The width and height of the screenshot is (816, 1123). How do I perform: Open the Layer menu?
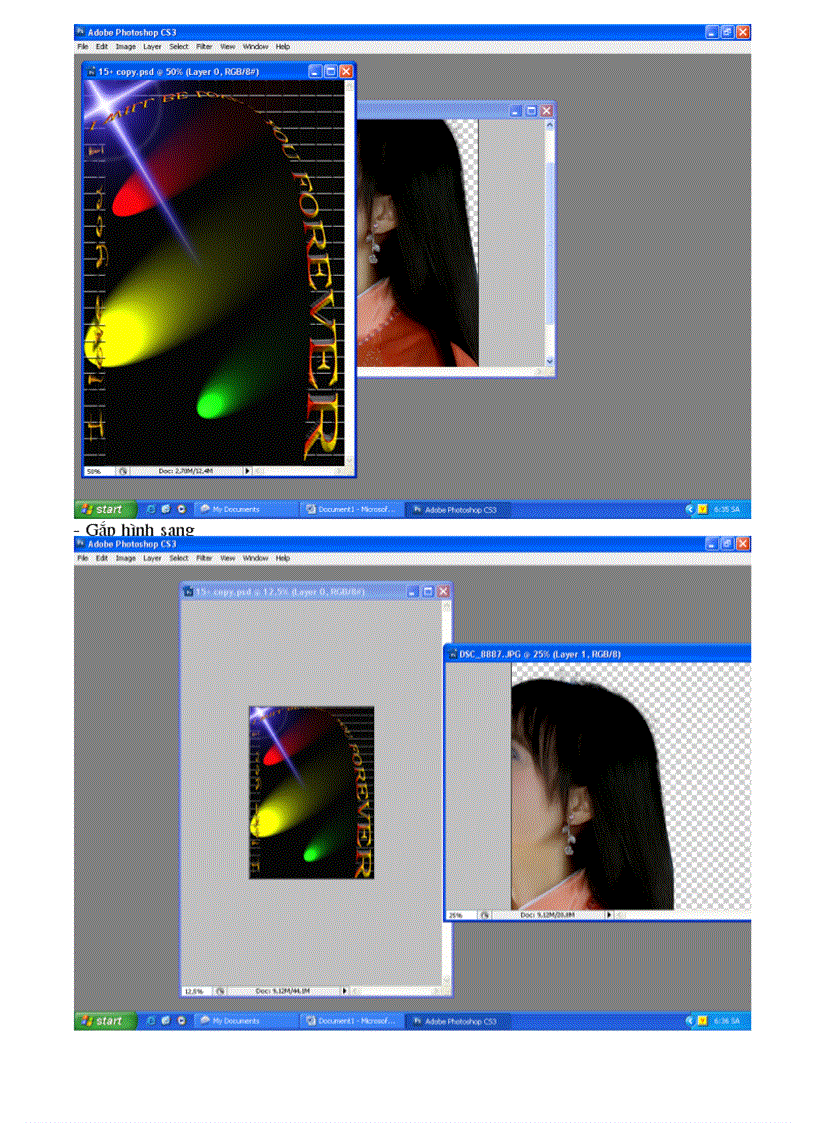click(x=152, y=46)
